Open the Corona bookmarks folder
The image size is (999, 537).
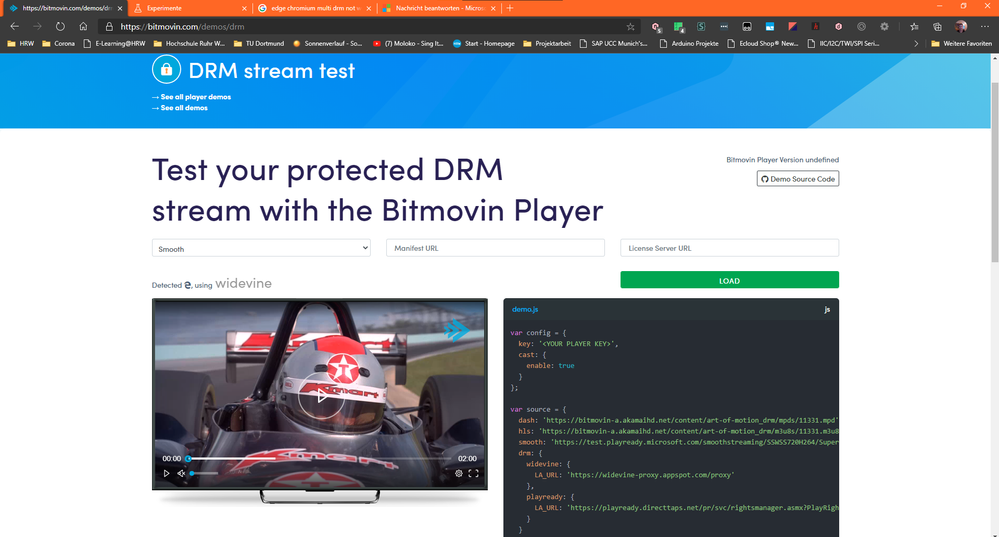[58, 44]
